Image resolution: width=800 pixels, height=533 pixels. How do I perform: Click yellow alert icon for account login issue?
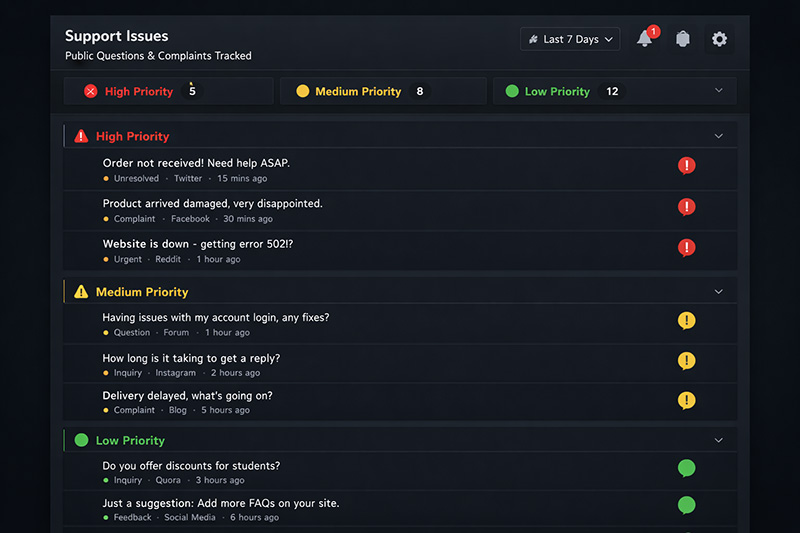[x=686, y=321]
